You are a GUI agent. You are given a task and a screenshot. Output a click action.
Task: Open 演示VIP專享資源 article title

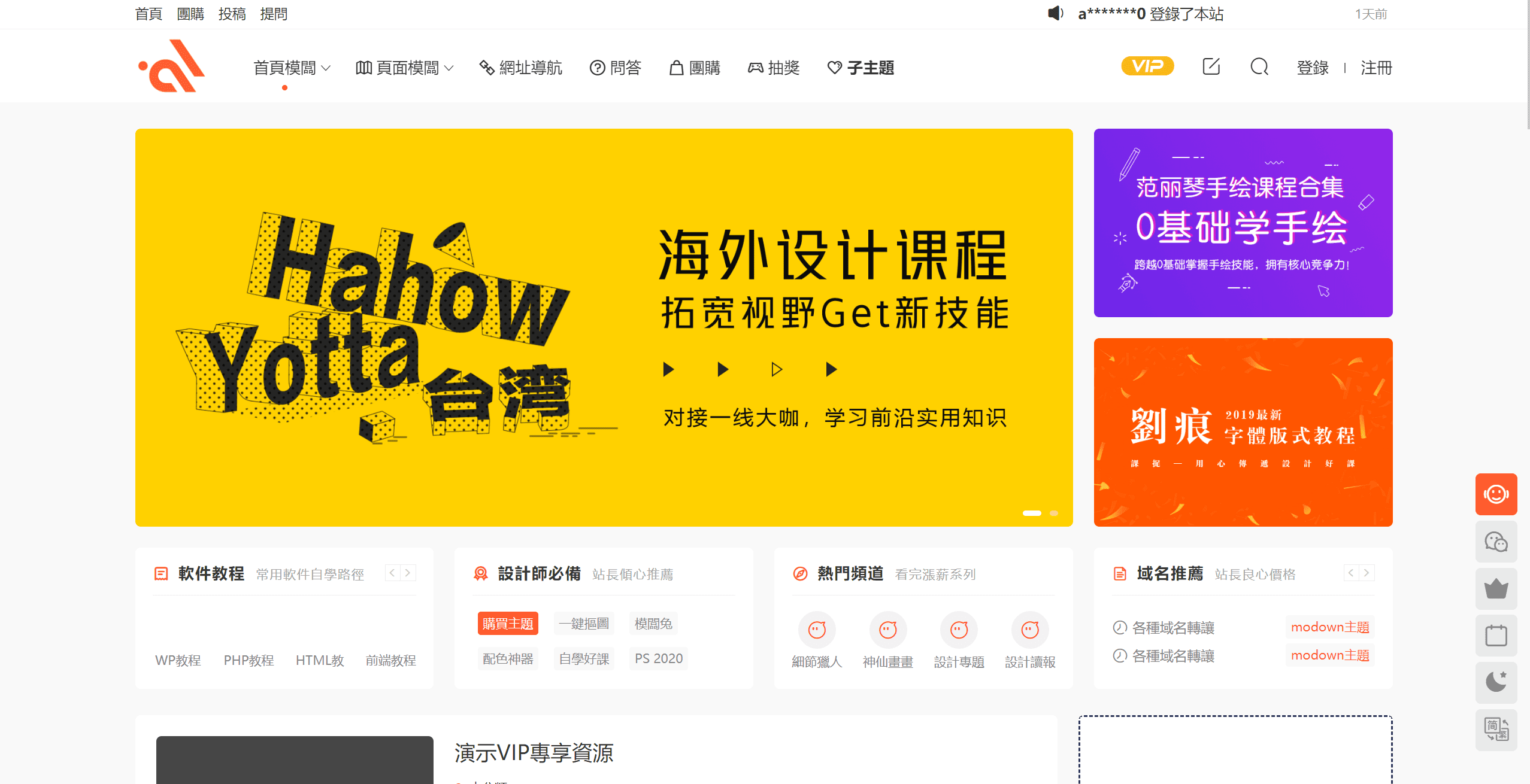point(534,753)
